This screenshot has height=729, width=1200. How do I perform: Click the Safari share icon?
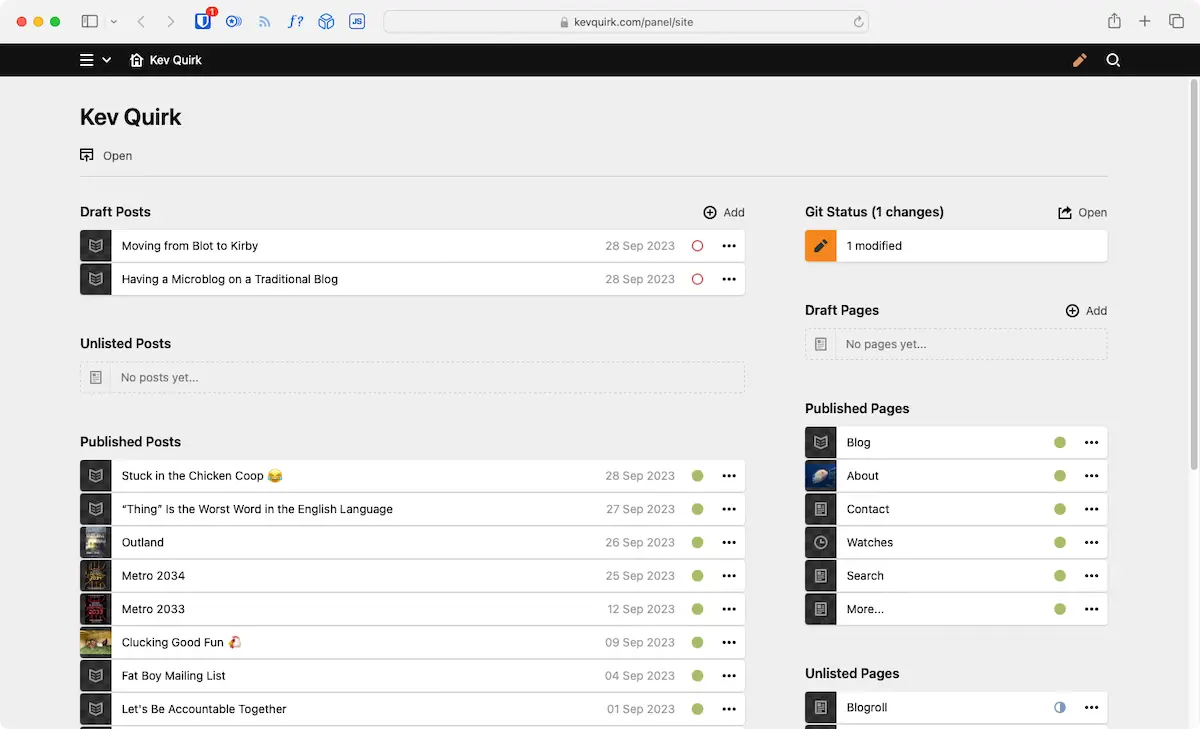pyautogui.click(x=1114, y=21)
